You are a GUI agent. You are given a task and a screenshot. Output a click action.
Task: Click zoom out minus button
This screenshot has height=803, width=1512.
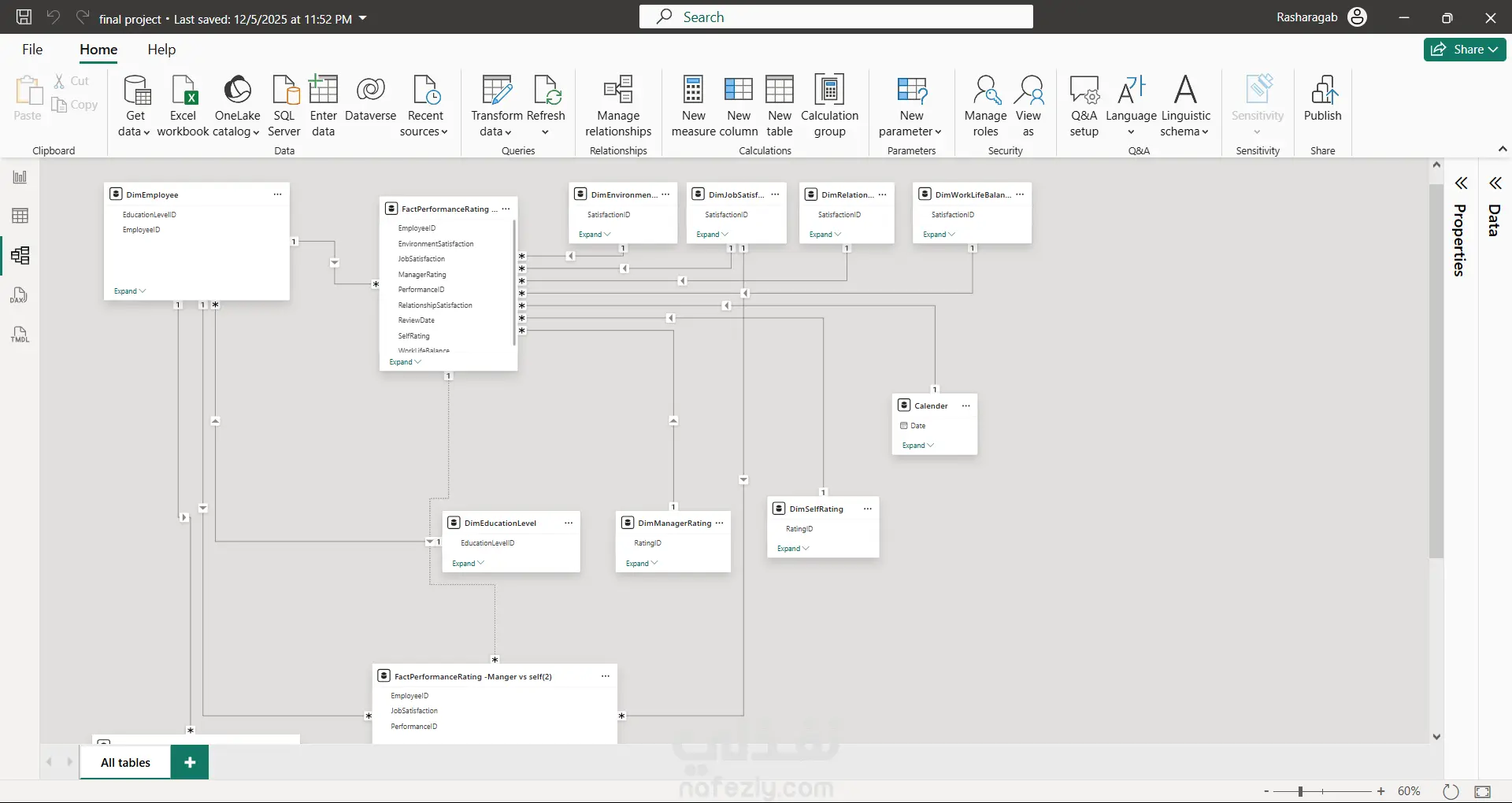[1266, 791]
